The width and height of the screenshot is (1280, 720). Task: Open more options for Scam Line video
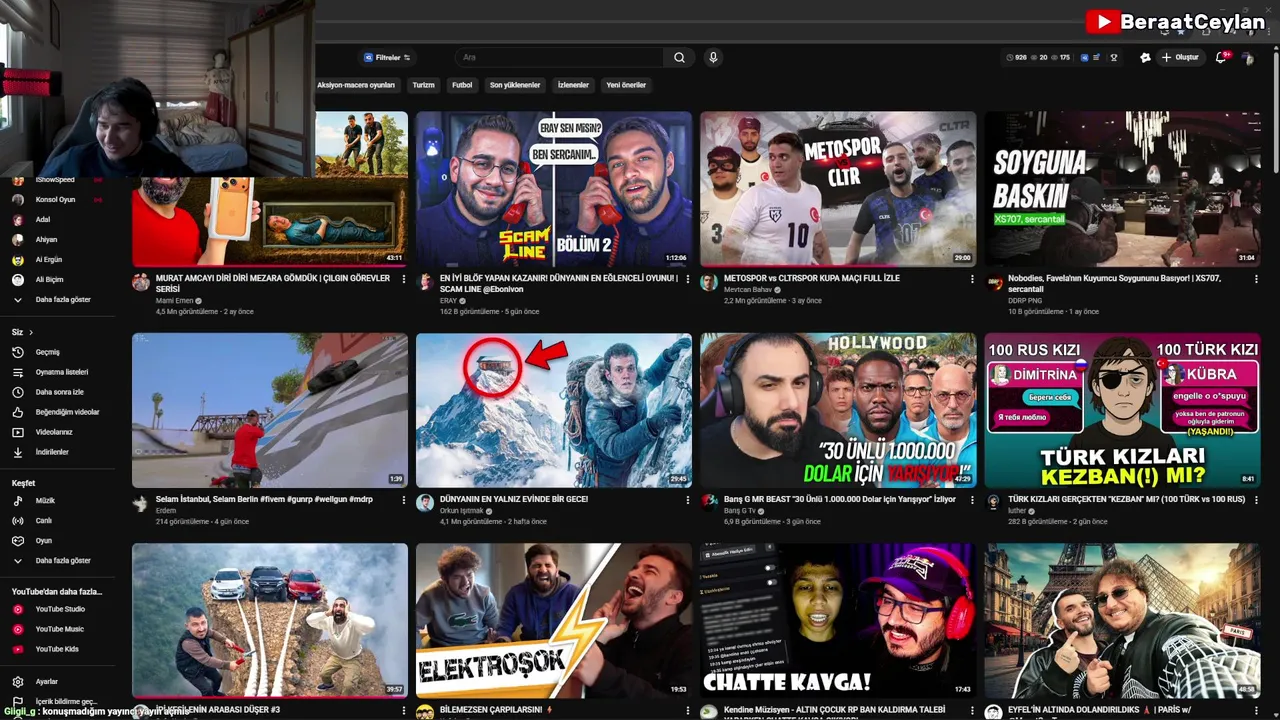pyautogui.click(x=688, y=279)
